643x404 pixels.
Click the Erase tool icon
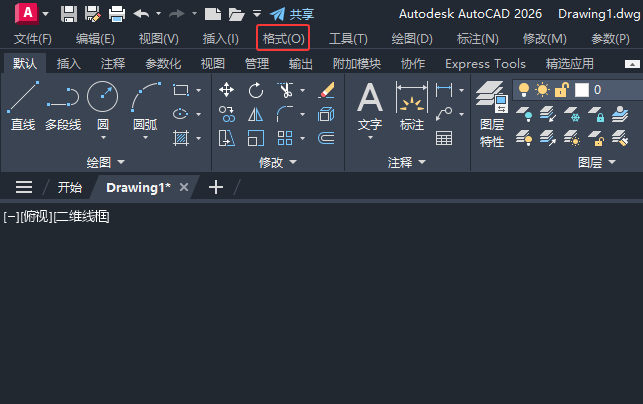326,90
